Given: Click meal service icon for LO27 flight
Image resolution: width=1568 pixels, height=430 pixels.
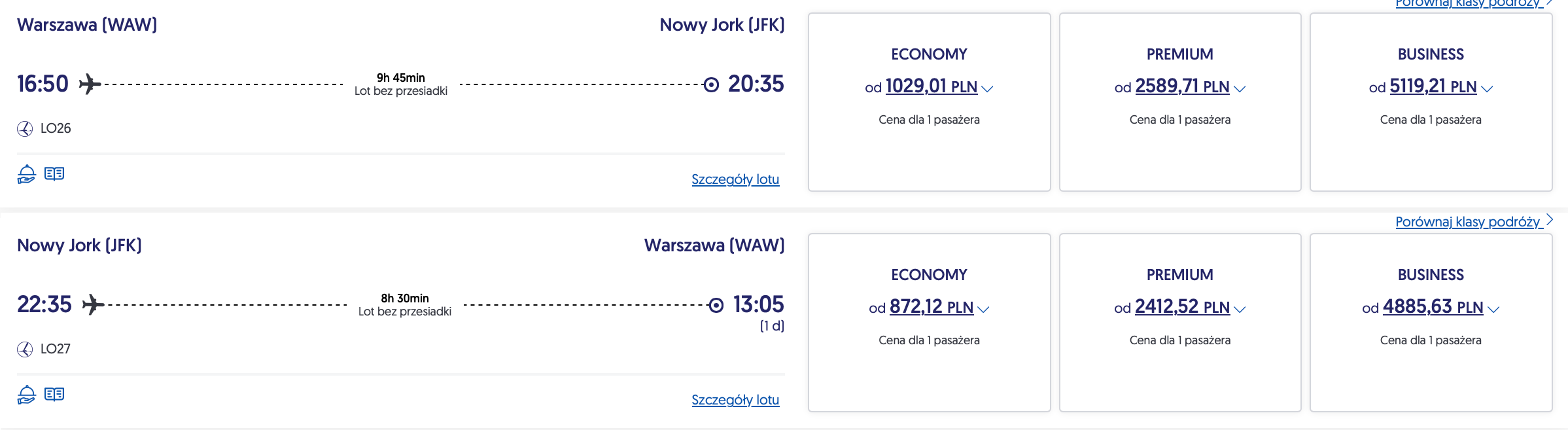Looking at the screenshot, I should [26, 395].
